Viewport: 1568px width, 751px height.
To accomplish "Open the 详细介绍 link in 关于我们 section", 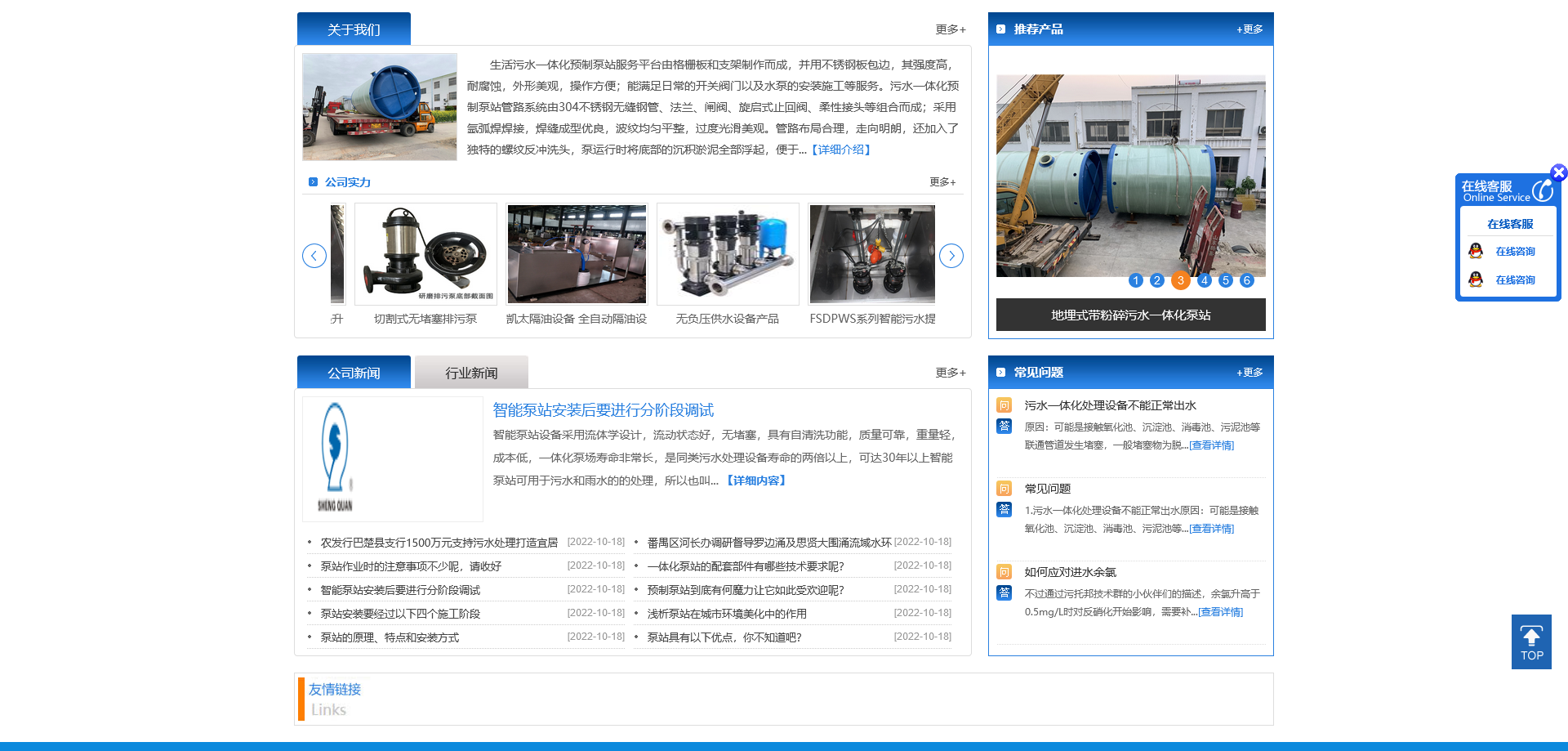I will (x=841, y=150).
